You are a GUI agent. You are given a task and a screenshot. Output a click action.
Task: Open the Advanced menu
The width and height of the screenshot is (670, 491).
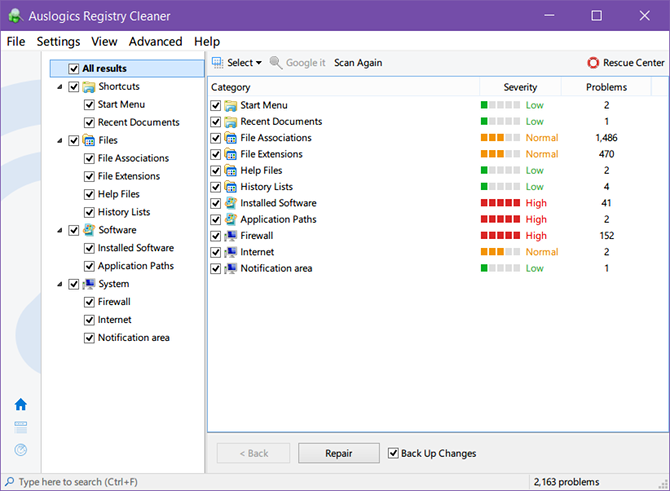(x=156, y=41)
